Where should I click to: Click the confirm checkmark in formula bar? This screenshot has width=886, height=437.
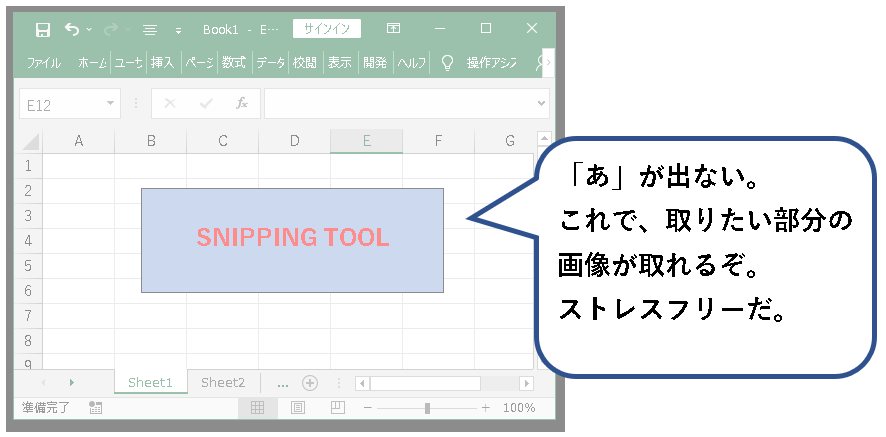click(x=206, y=103)
